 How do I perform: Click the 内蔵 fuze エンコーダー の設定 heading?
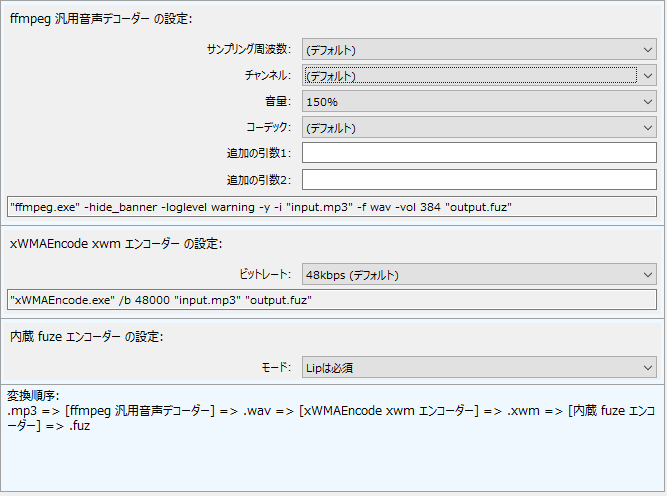point(86,336)
